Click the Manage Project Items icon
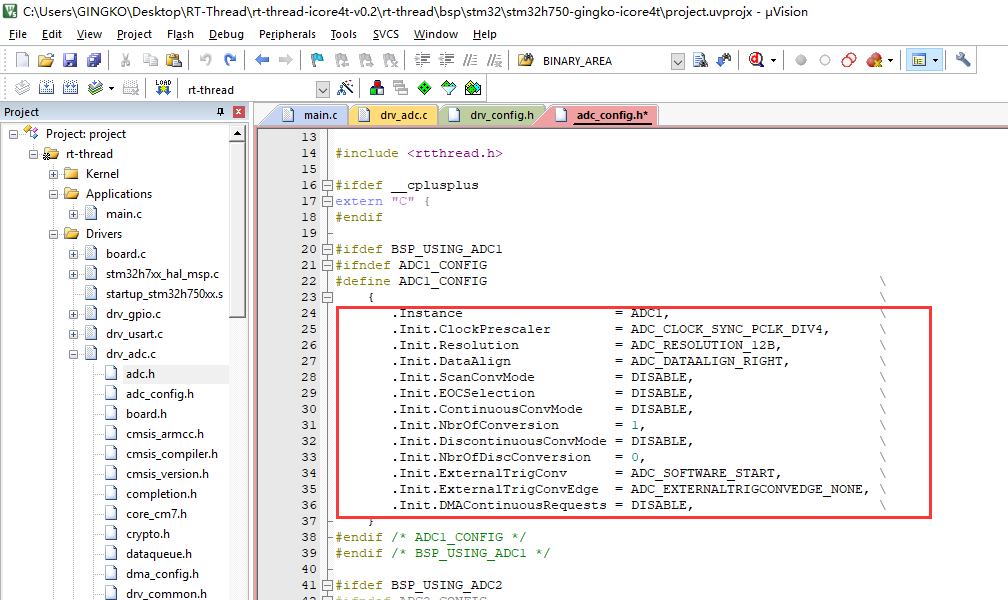 [377, 88]
